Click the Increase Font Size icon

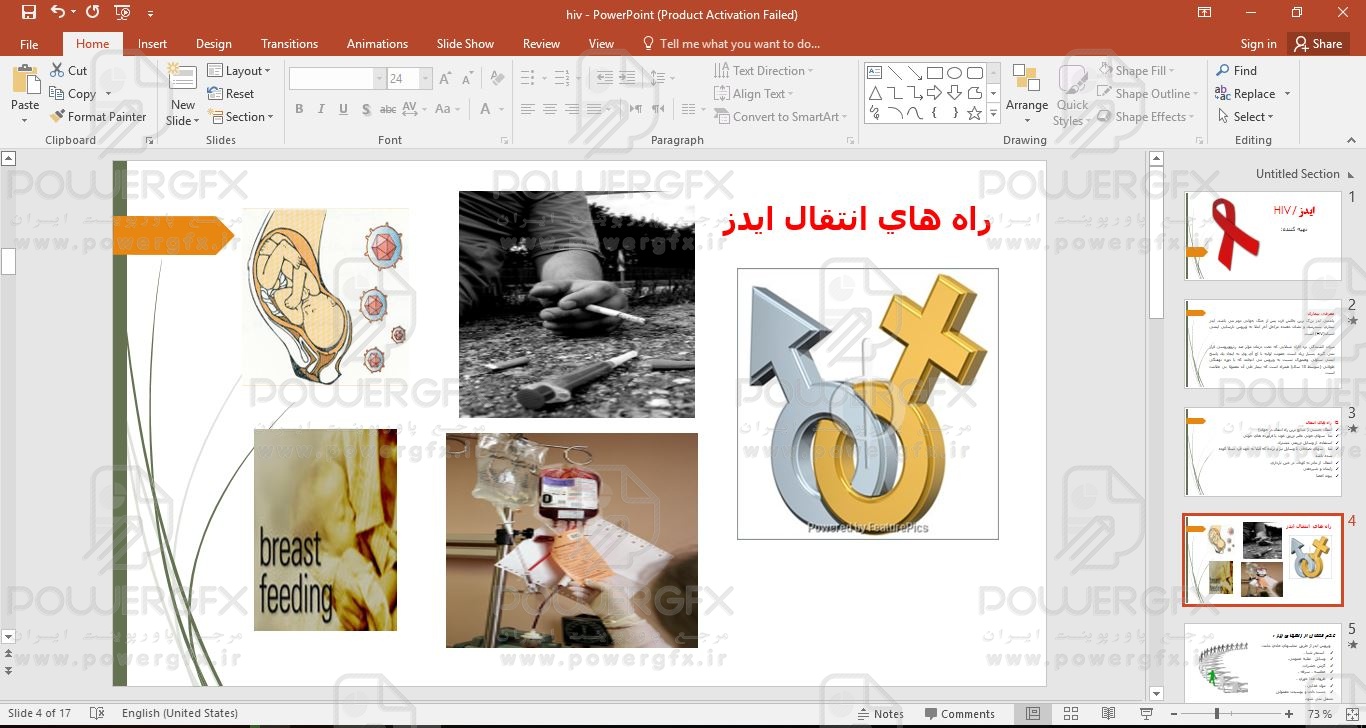click(445, 79)
